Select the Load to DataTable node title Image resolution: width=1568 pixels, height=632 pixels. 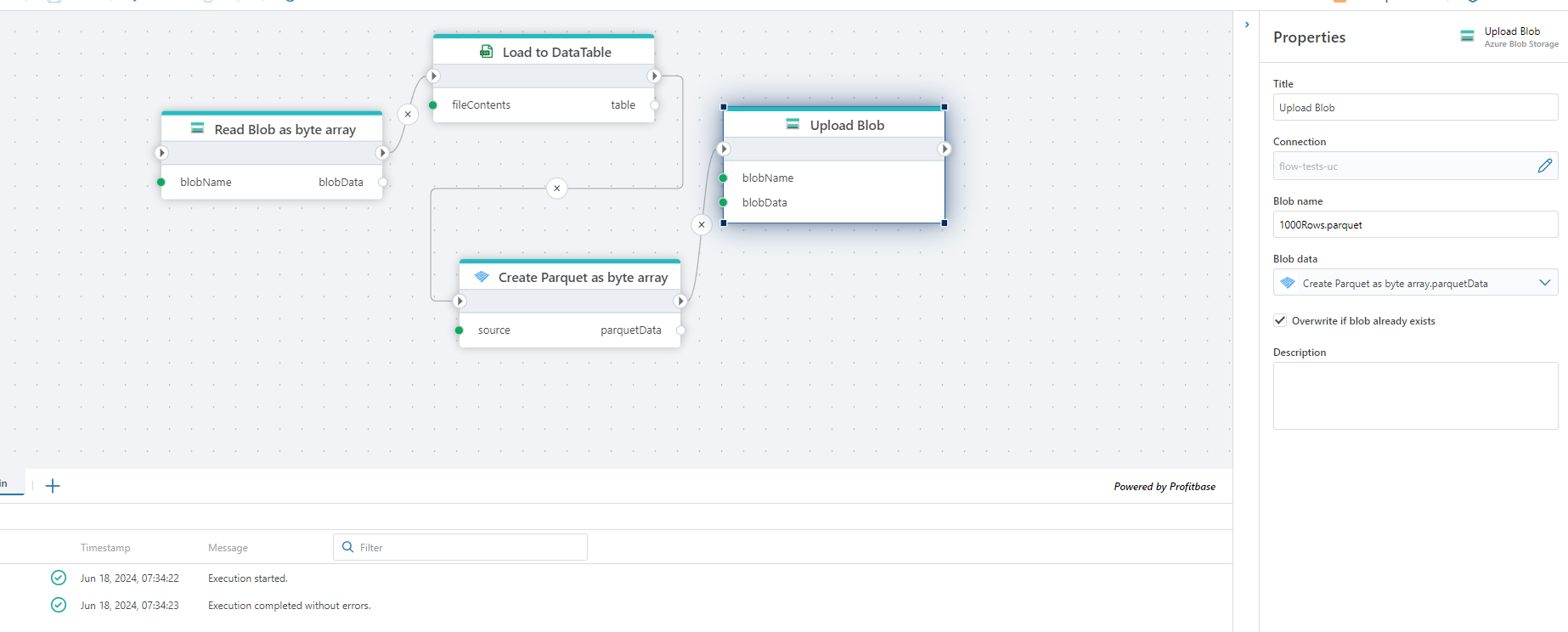point(556,52)
